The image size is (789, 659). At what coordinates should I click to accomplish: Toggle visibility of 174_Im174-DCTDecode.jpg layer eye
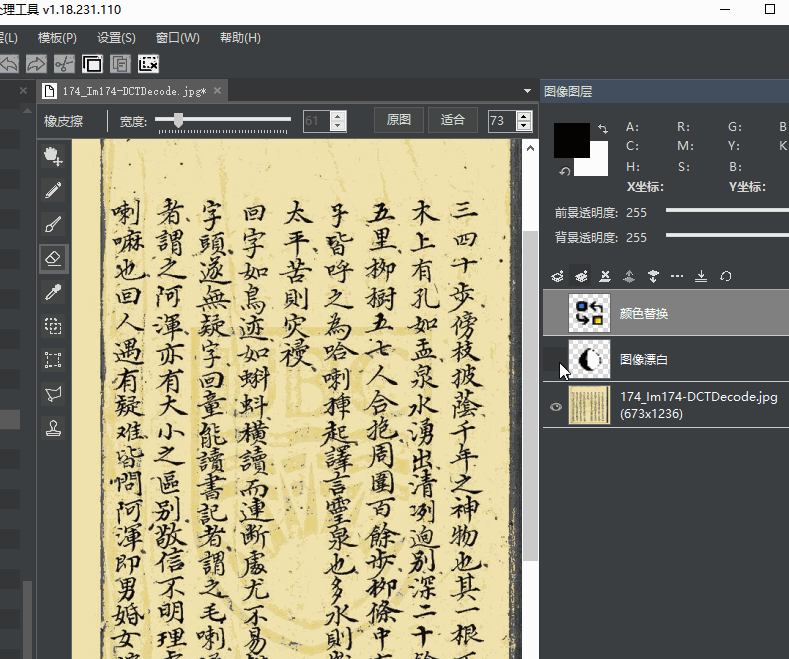point(556,406)
